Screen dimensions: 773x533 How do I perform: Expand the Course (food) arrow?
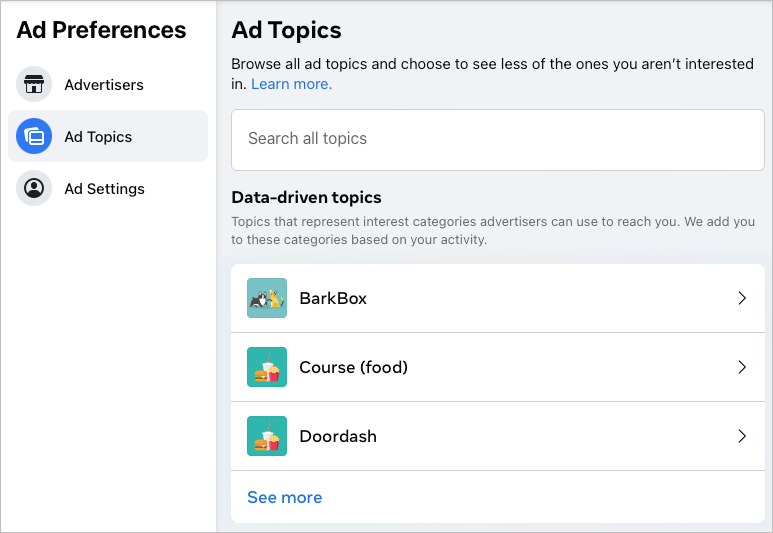[742, 367]
